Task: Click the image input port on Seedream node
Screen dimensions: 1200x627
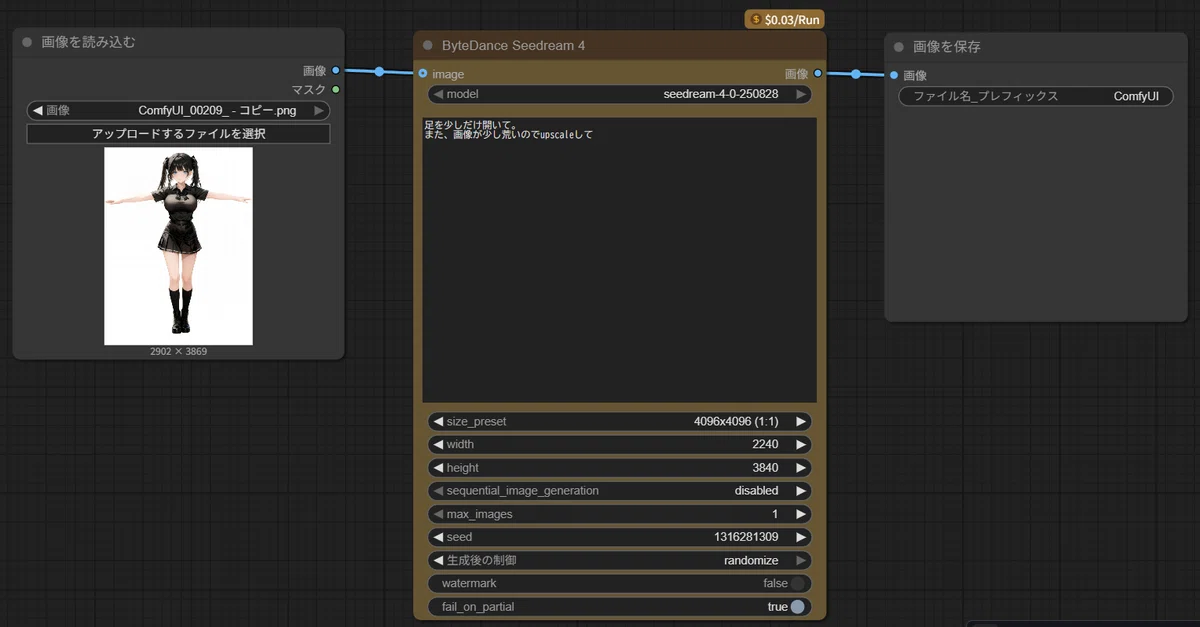Action: pyautogui.click(x=424, y=73)
